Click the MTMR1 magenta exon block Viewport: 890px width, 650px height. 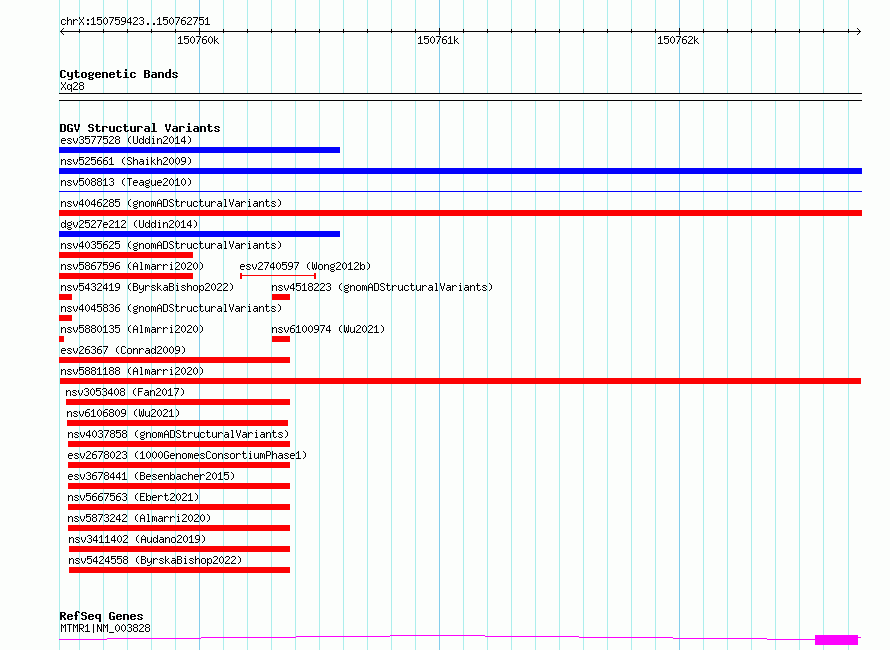point(836,640)
